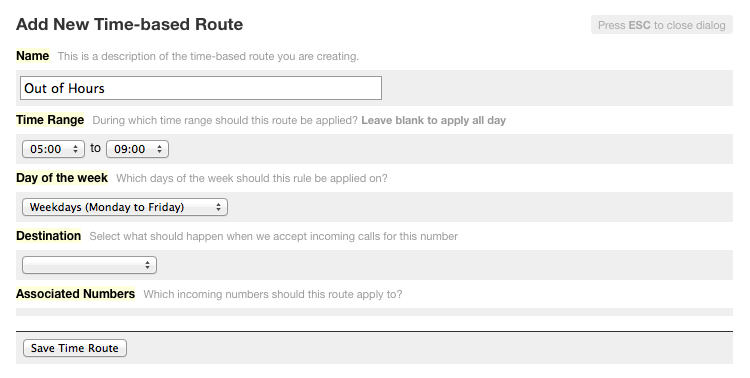Screen dimensions: 750x378
Task: Click the word 'to' between the time selectors
Action: point(95,148)
